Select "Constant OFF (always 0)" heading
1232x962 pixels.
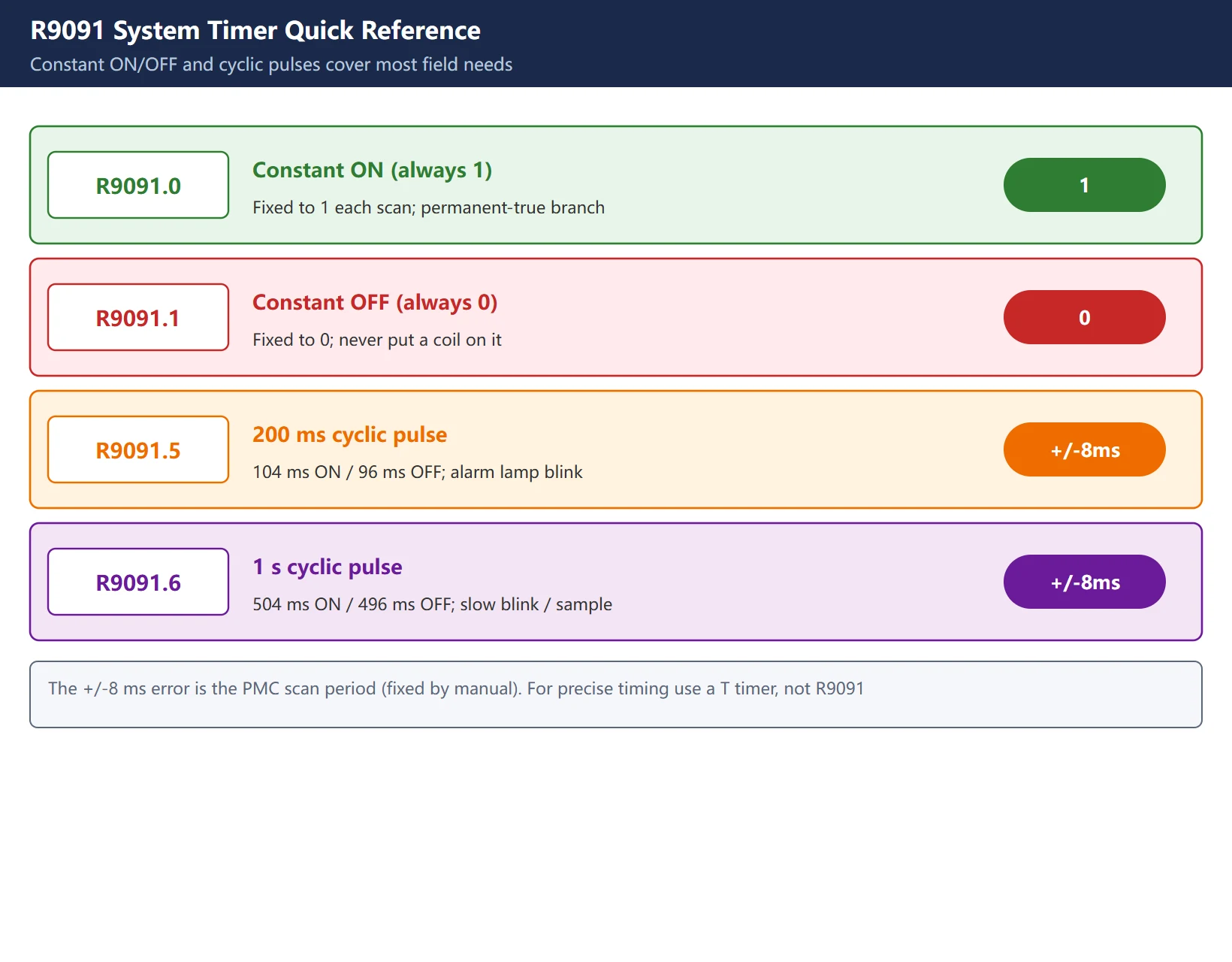click(375, 303)
